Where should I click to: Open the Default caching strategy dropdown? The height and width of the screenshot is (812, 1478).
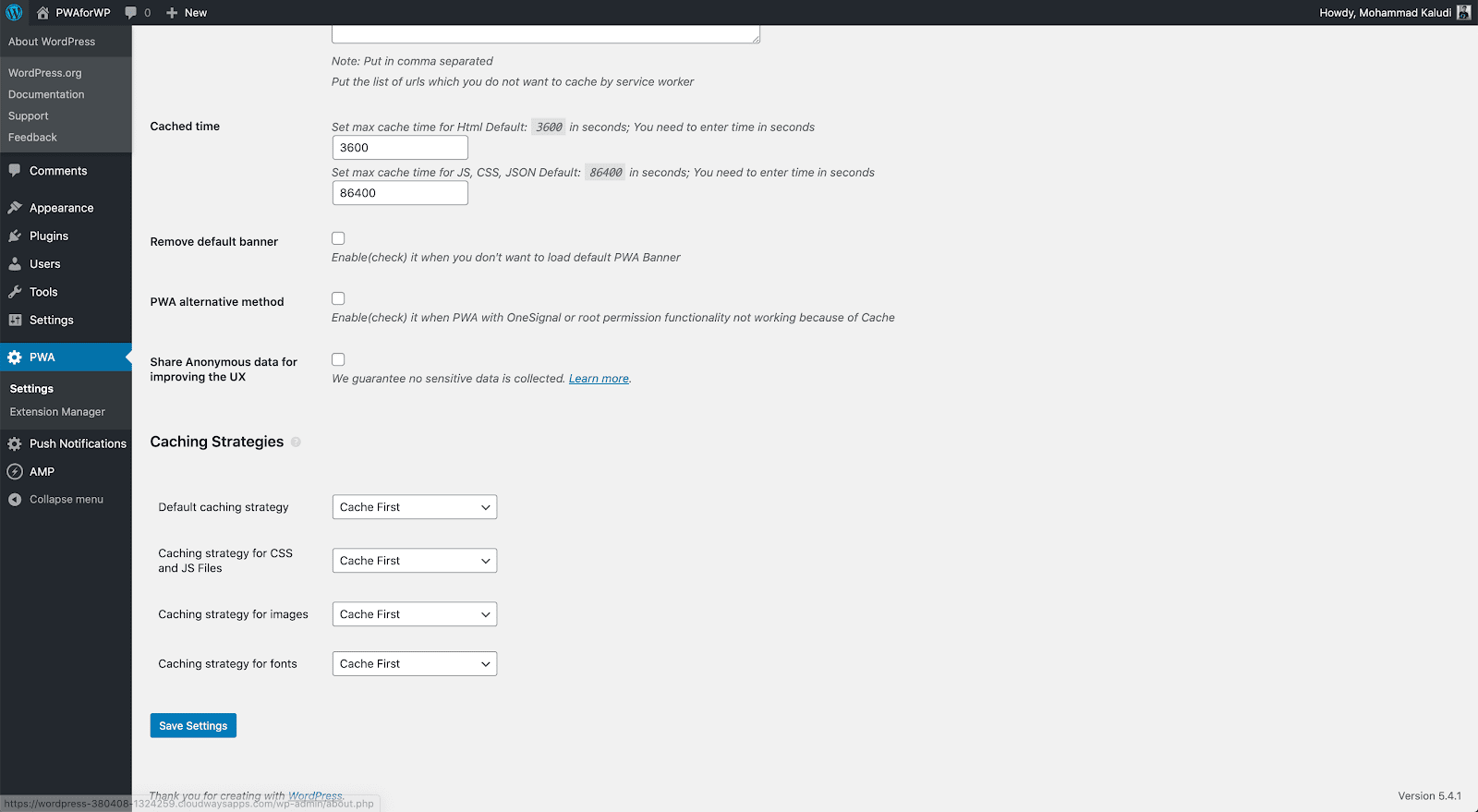coord(415,507)
